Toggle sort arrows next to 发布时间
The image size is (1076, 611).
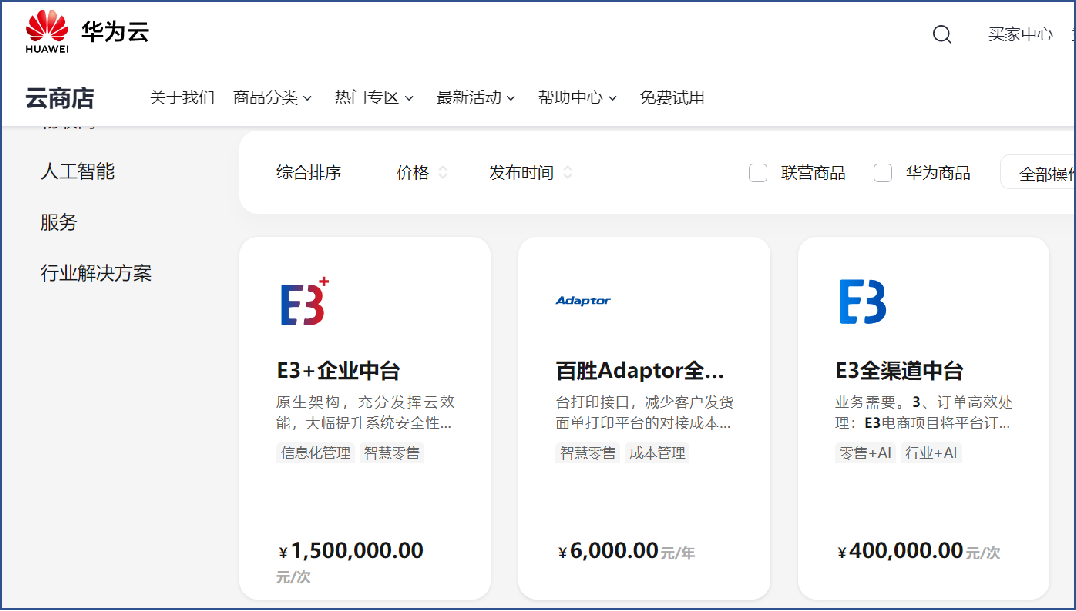click(568, 172)
